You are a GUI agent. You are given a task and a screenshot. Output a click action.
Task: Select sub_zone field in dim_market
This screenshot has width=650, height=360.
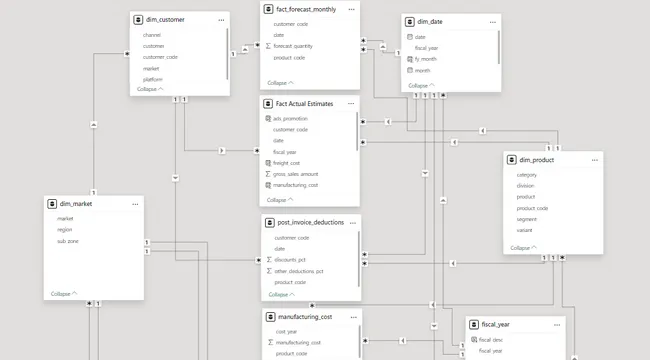click(x=68, y=241)
